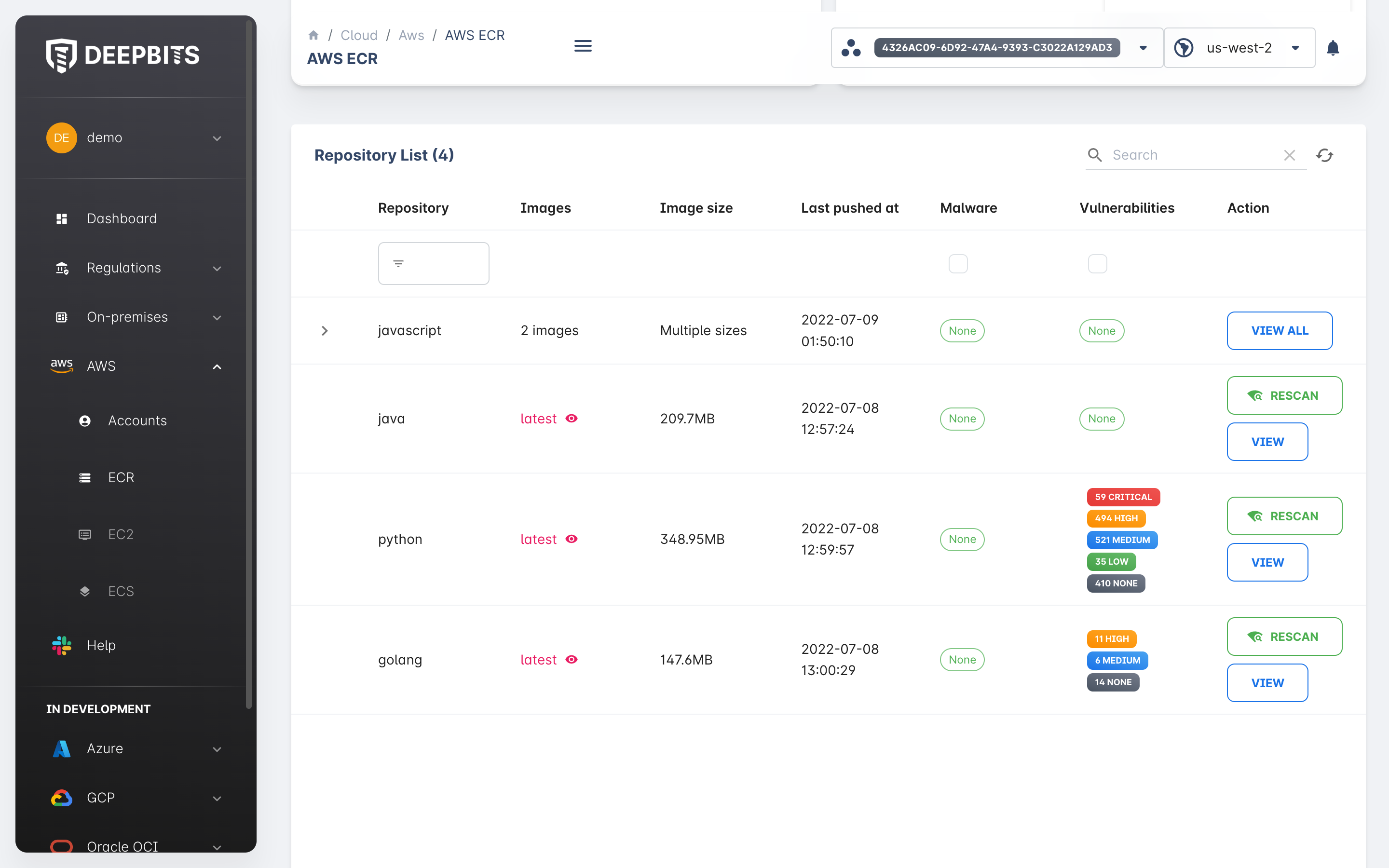This screenshot has height=868, width=1389.
Task: Click RESCAN for the golang repository
Action: tap(1284, 637)
